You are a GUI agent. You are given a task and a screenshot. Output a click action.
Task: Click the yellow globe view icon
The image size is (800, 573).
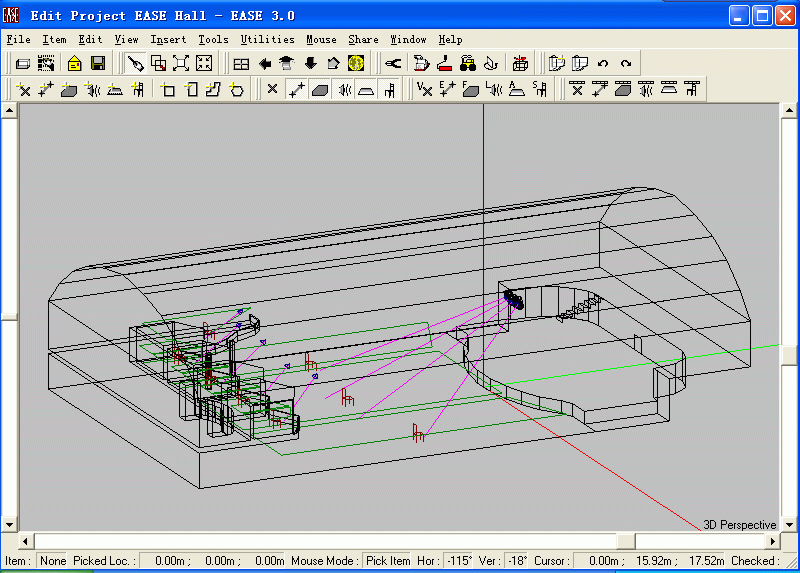click(x=356, y=63)
